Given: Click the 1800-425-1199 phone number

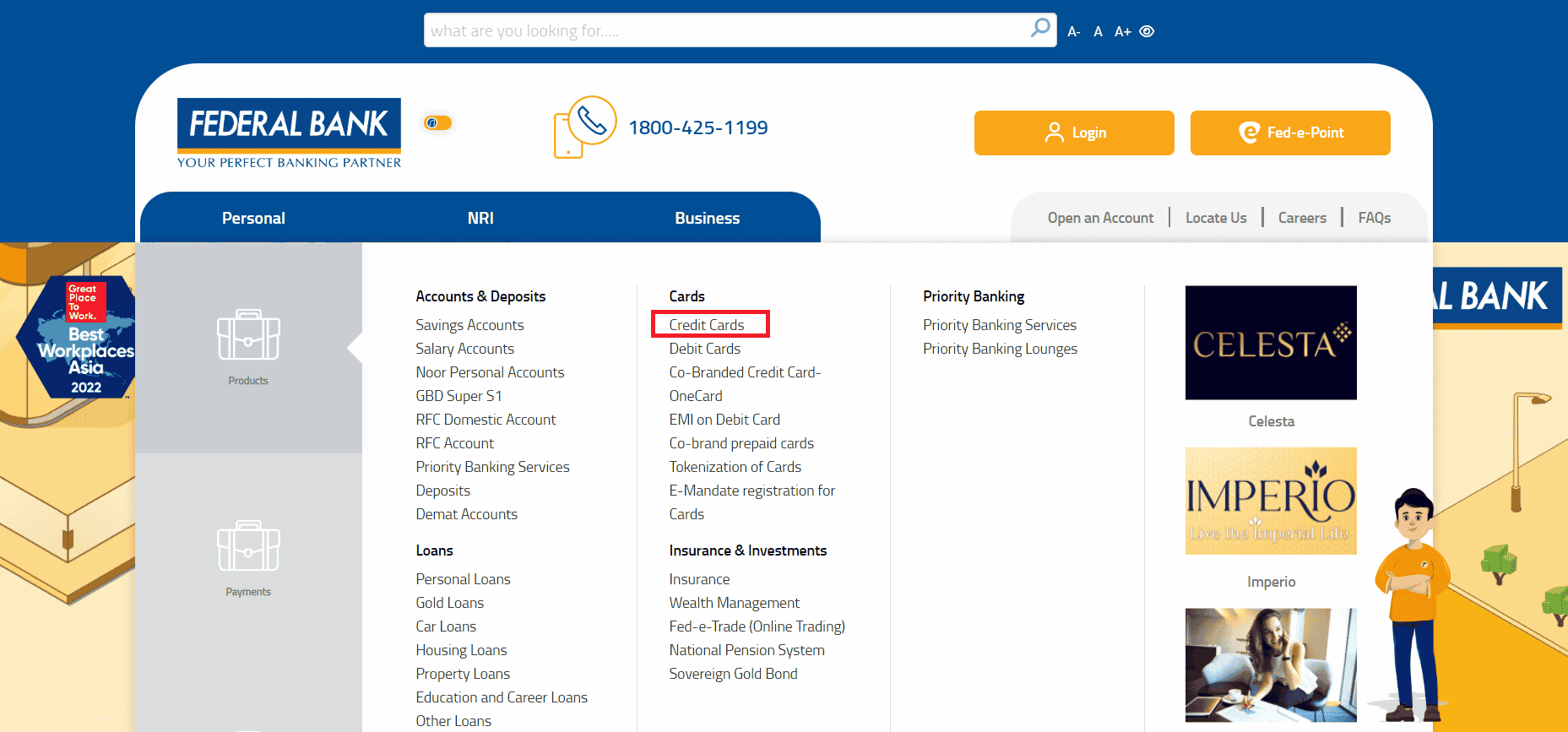Looking at the screenshot, I should pyautogui.click(x=698, y=127).
